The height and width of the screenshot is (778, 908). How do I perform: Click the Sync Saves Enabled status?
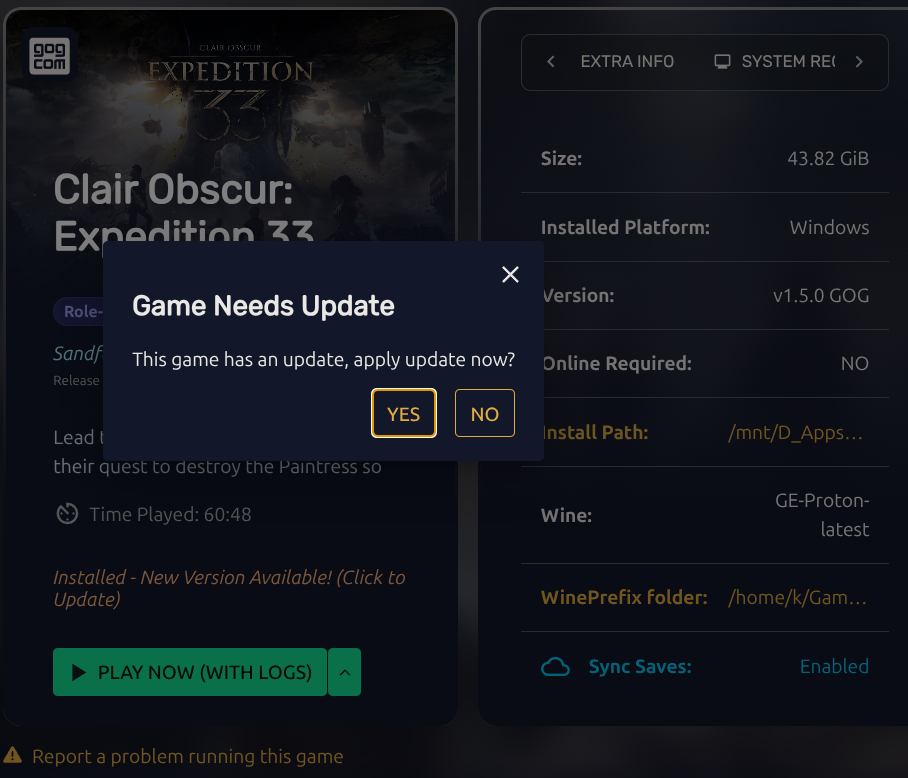click(x=834, y=666)
